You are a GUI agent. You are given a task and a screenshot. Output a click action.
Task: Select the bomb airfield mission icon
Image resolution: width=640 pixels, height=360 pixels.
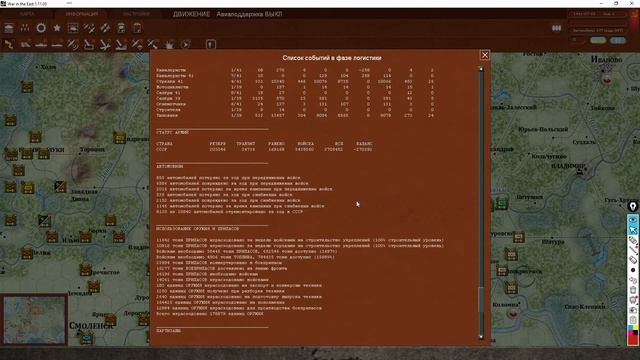coord(105,44)
